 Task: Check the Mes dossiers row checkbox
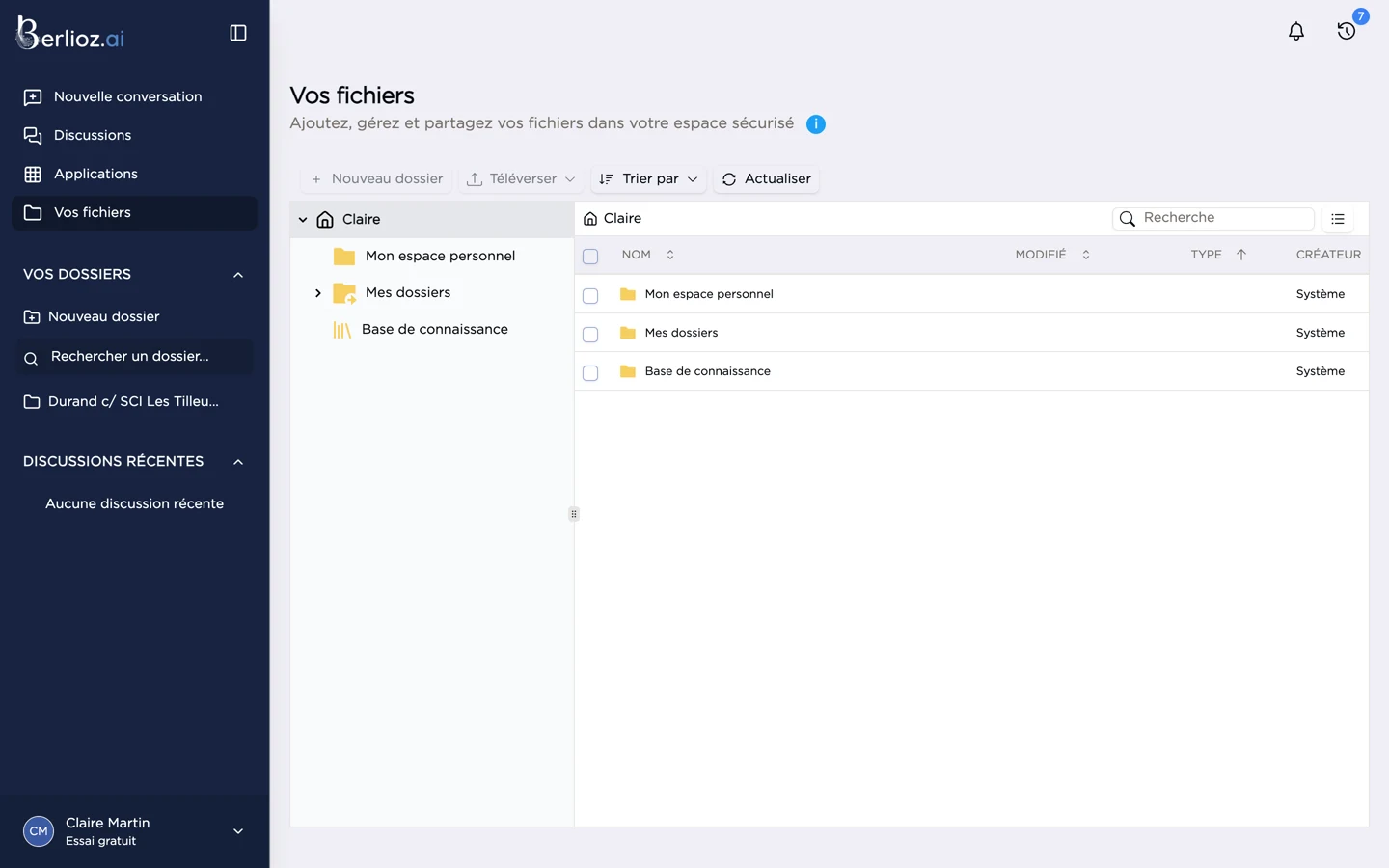click(x=590, y=335)
